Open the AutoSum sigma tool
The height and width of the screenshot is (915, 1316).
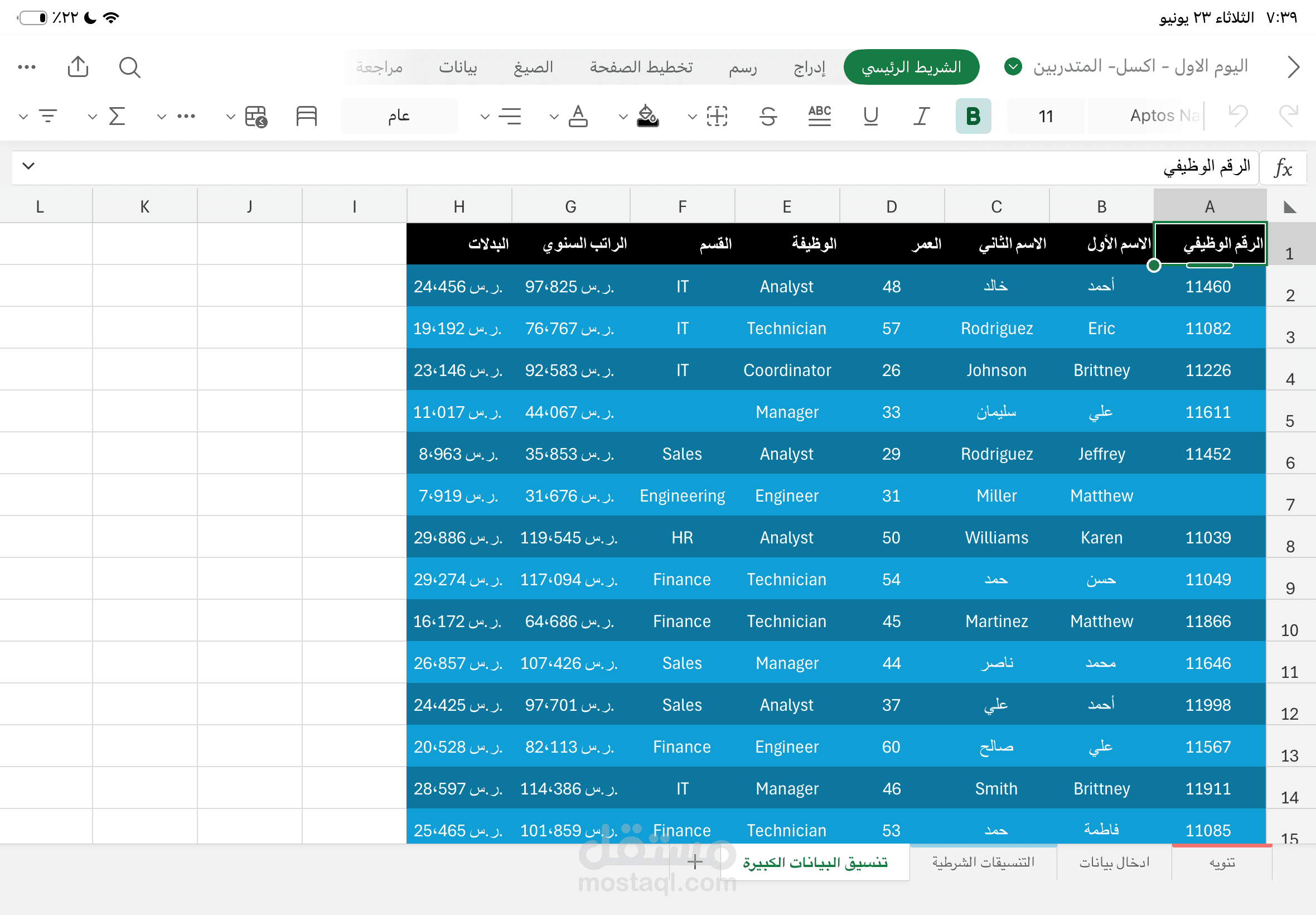coord(117,116)
